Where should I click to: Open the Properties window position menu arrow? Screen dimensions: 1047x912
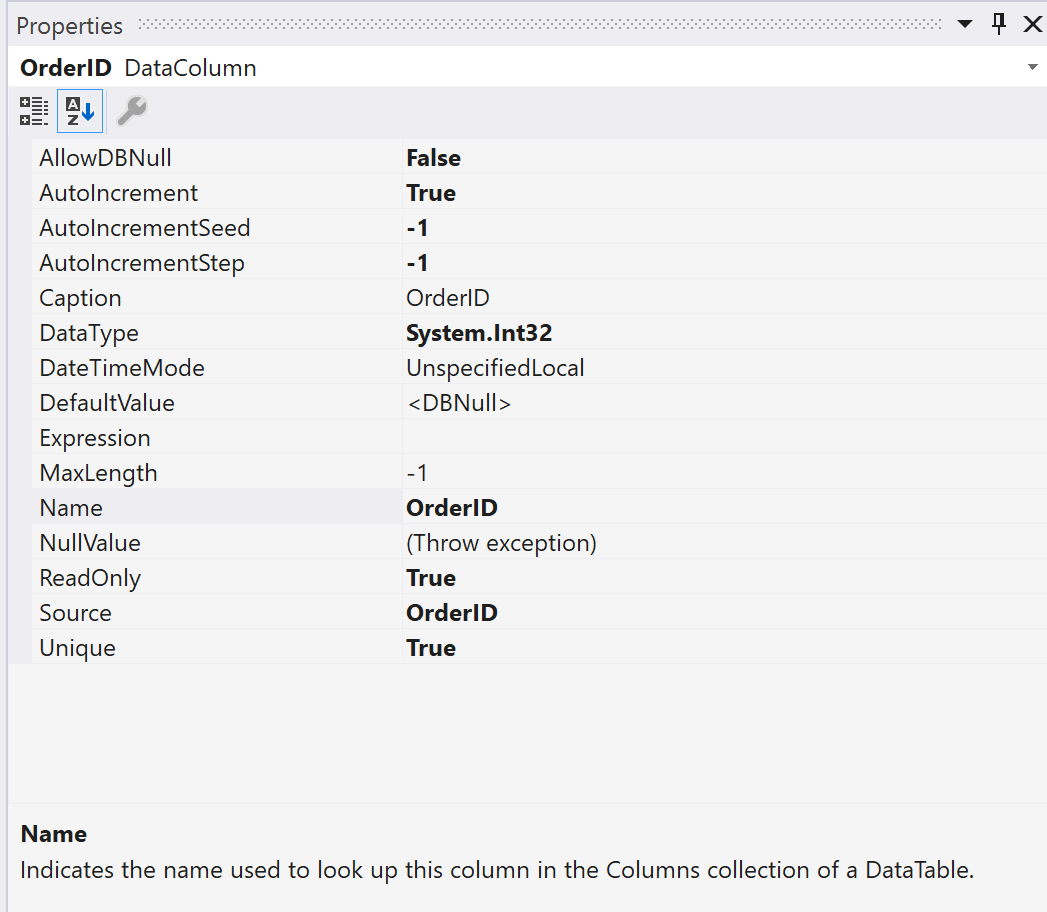coord(963,23)
